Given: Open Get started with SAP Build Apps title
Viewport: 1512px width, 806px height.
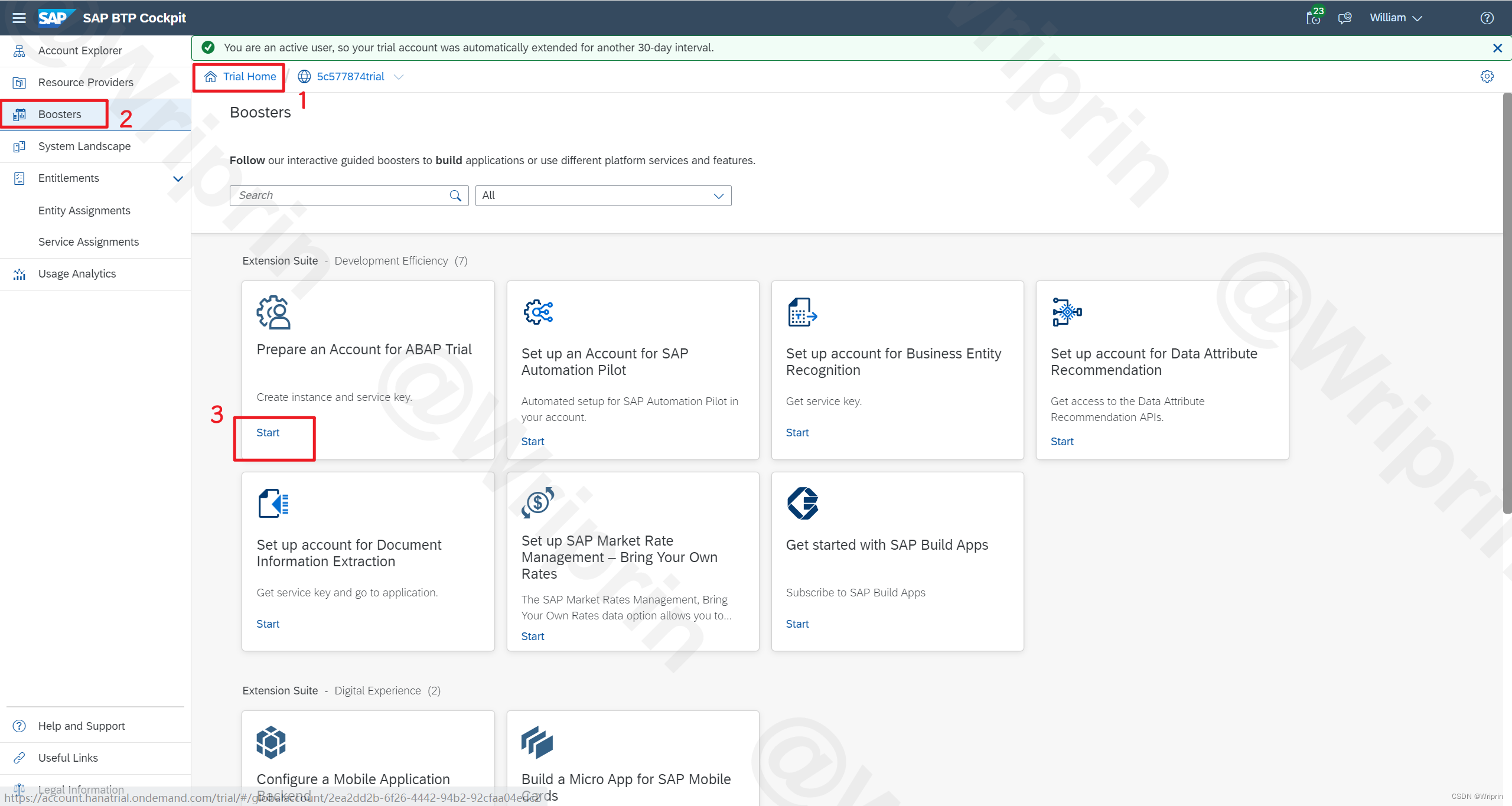Looking at the screenshot, I should (x=887, y=545).
